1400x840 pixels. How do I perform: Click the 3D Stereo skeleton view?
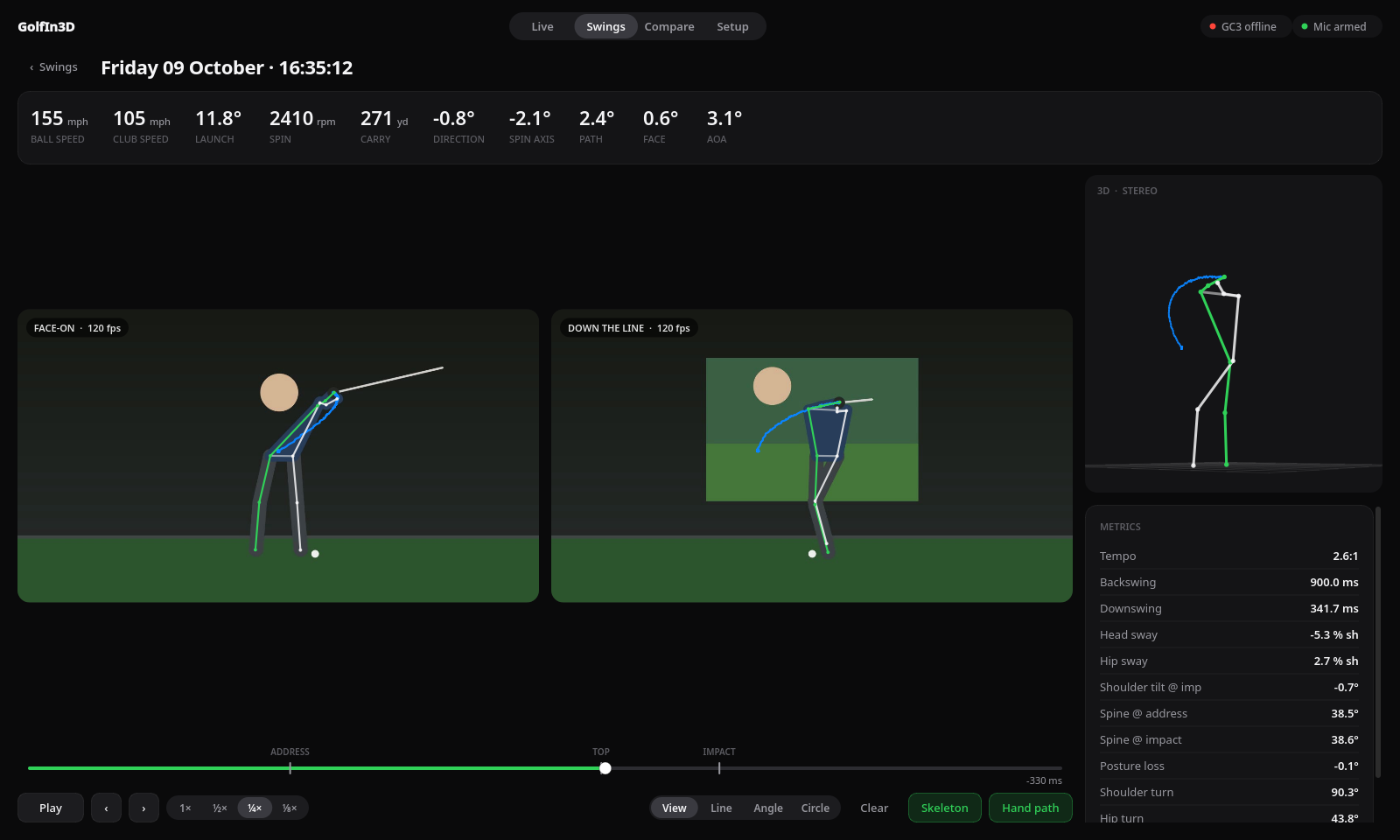pos(1234,333)
